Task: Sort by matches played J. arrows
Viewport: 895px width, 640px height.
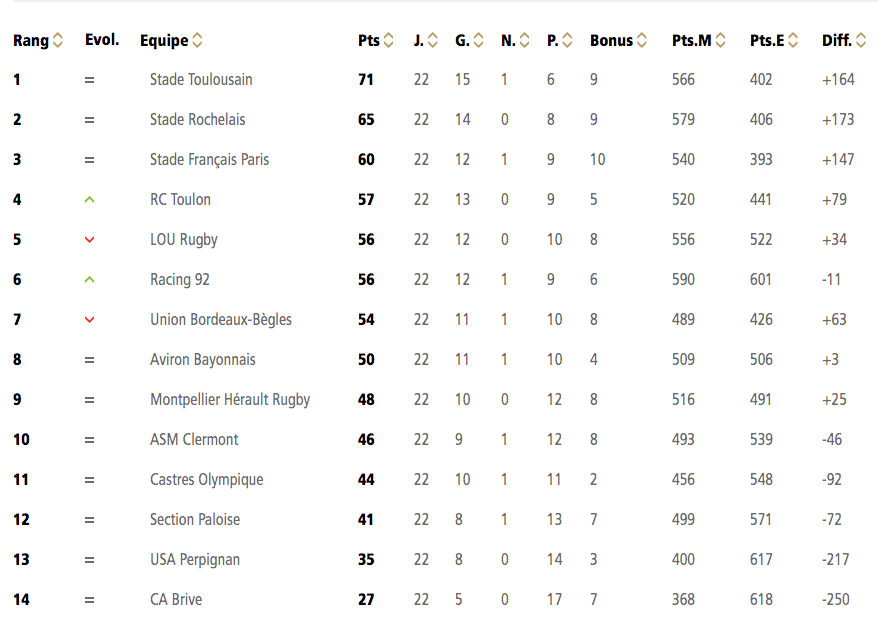Action: click(x=433, y=40)
